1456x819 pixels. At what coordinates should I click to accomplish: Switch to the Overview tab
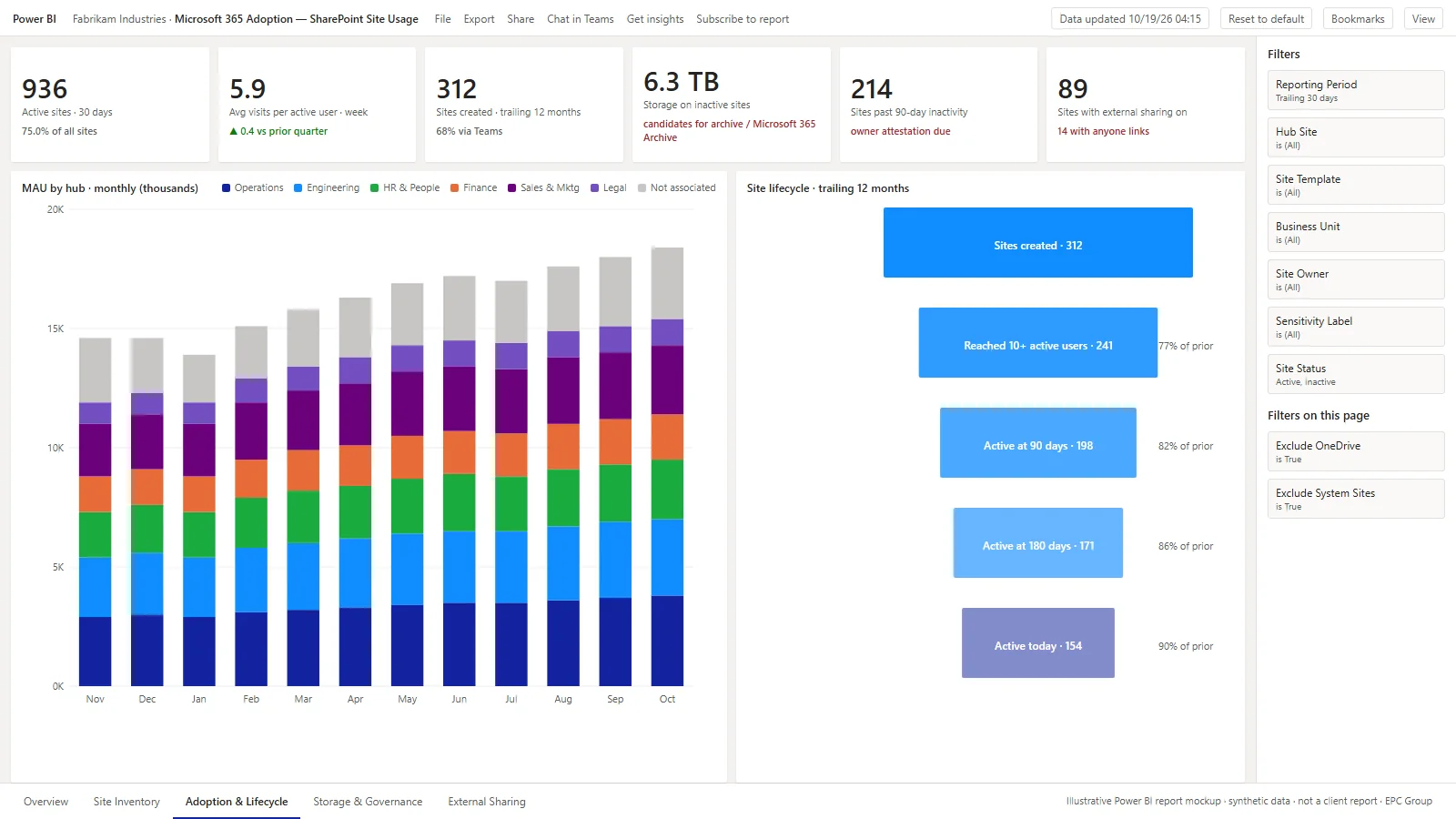pos(45,802)
